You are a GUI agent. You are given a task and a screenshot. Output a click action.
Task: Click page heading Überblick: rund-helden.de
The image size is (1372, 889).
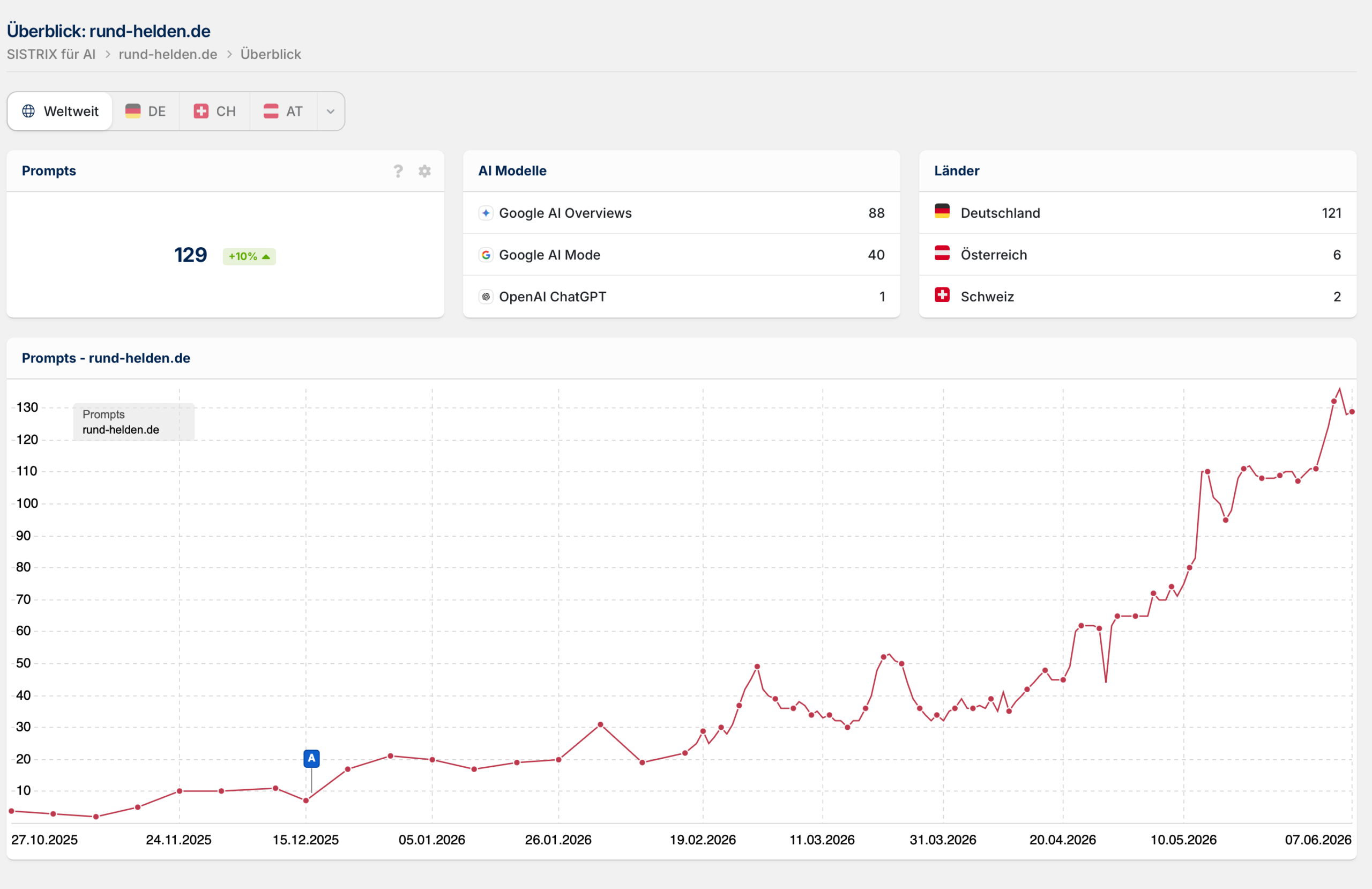(108, 31)
